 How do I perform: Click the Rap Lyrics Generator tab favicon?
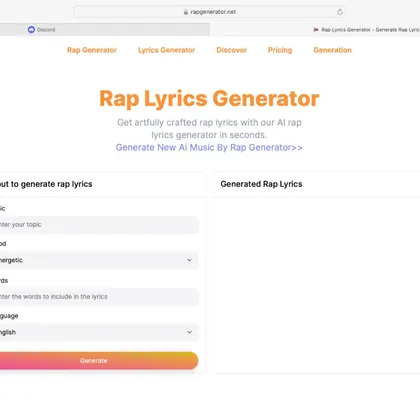click(316, 30)
